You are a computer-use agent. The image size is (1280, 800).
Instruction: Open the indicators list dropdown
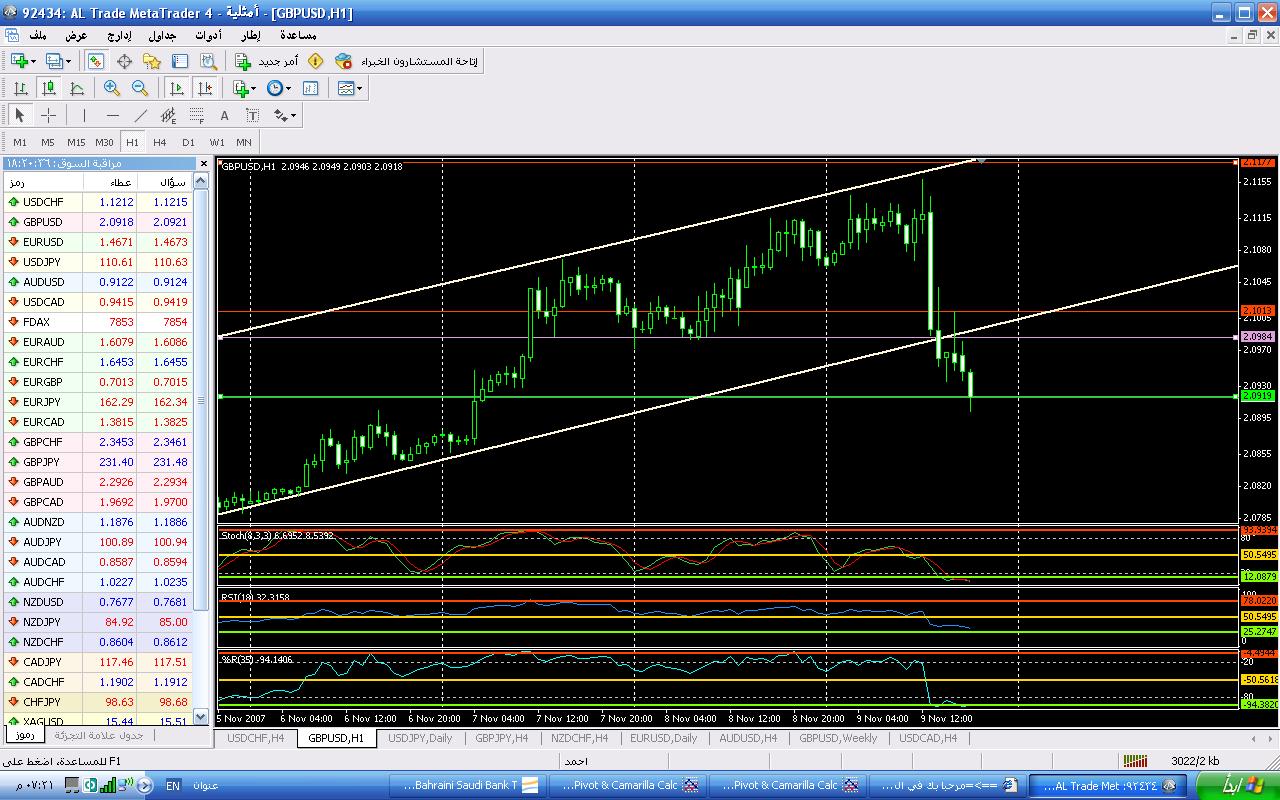pos(243,88)
